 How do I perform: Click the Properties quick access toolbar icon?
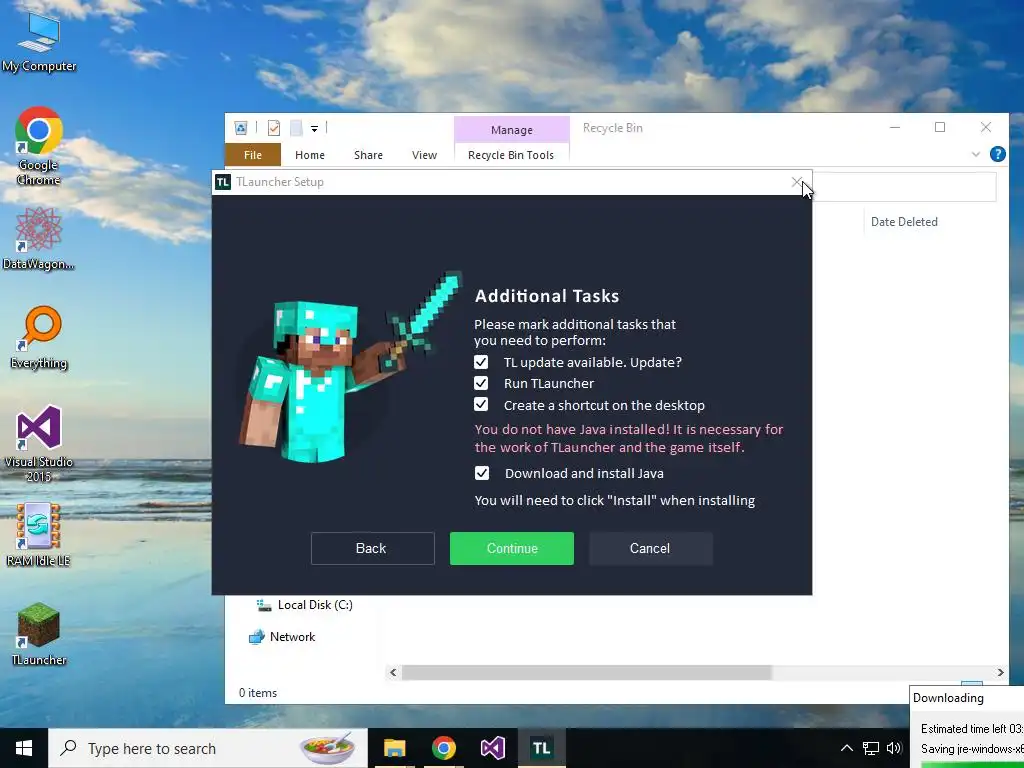click(274, 128)
